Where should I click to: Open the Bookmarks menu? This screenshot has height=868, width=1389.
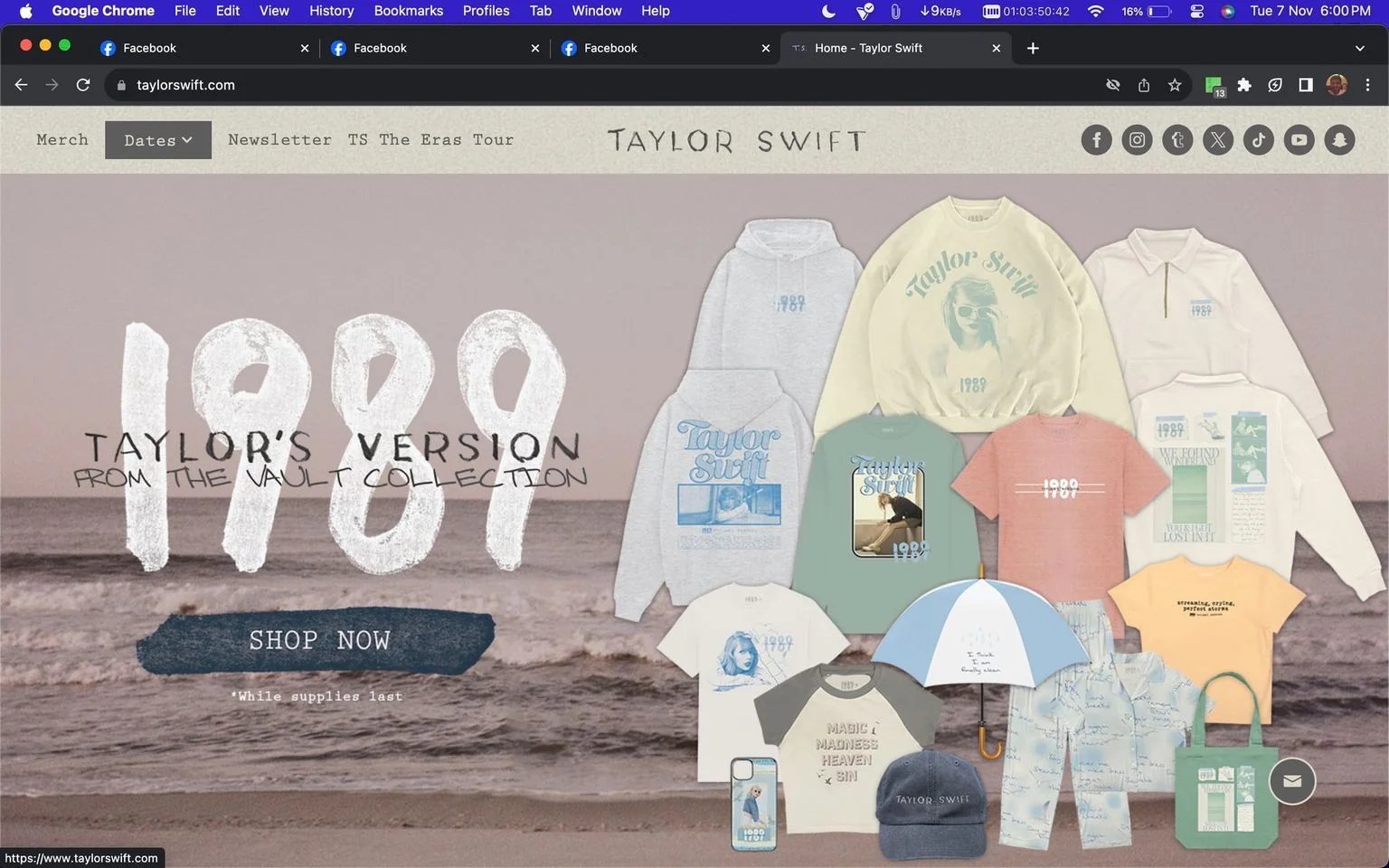tap(409, 11)
